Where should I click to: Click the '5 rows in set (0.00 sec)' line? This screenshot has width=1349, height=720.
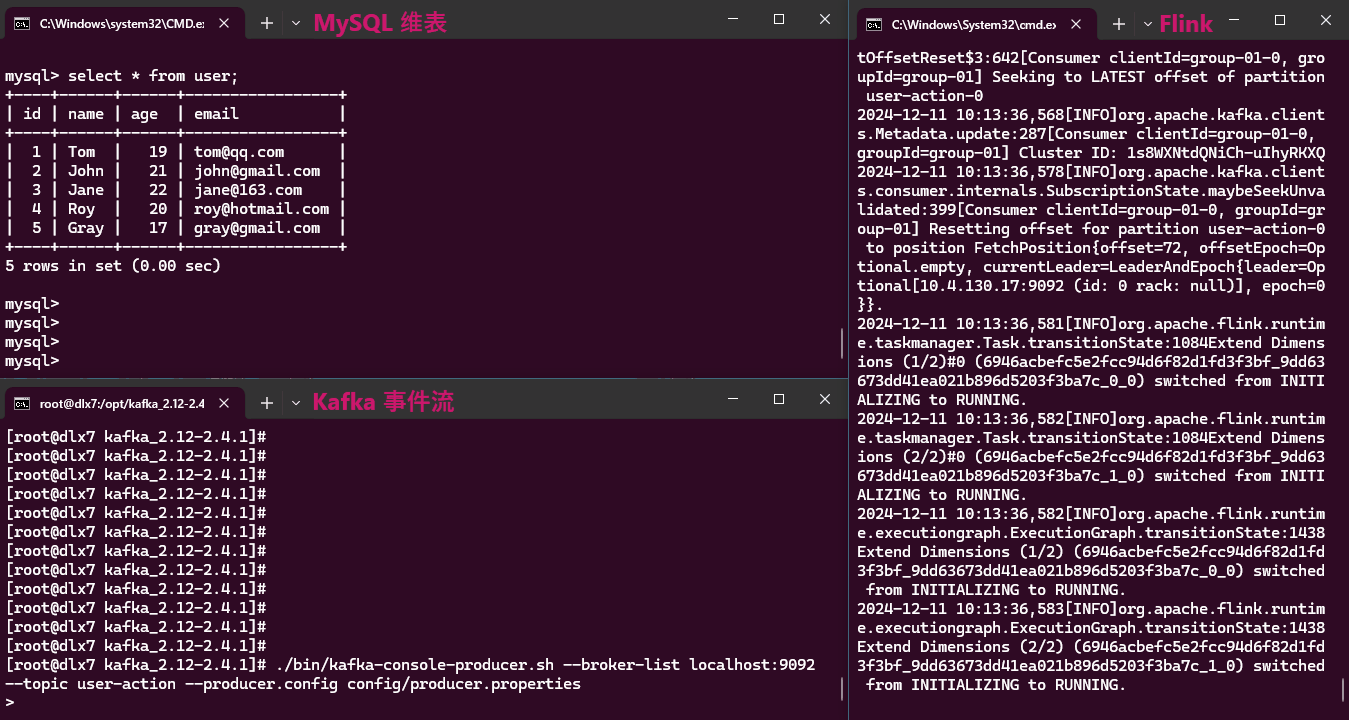click(x=113, y=266)
